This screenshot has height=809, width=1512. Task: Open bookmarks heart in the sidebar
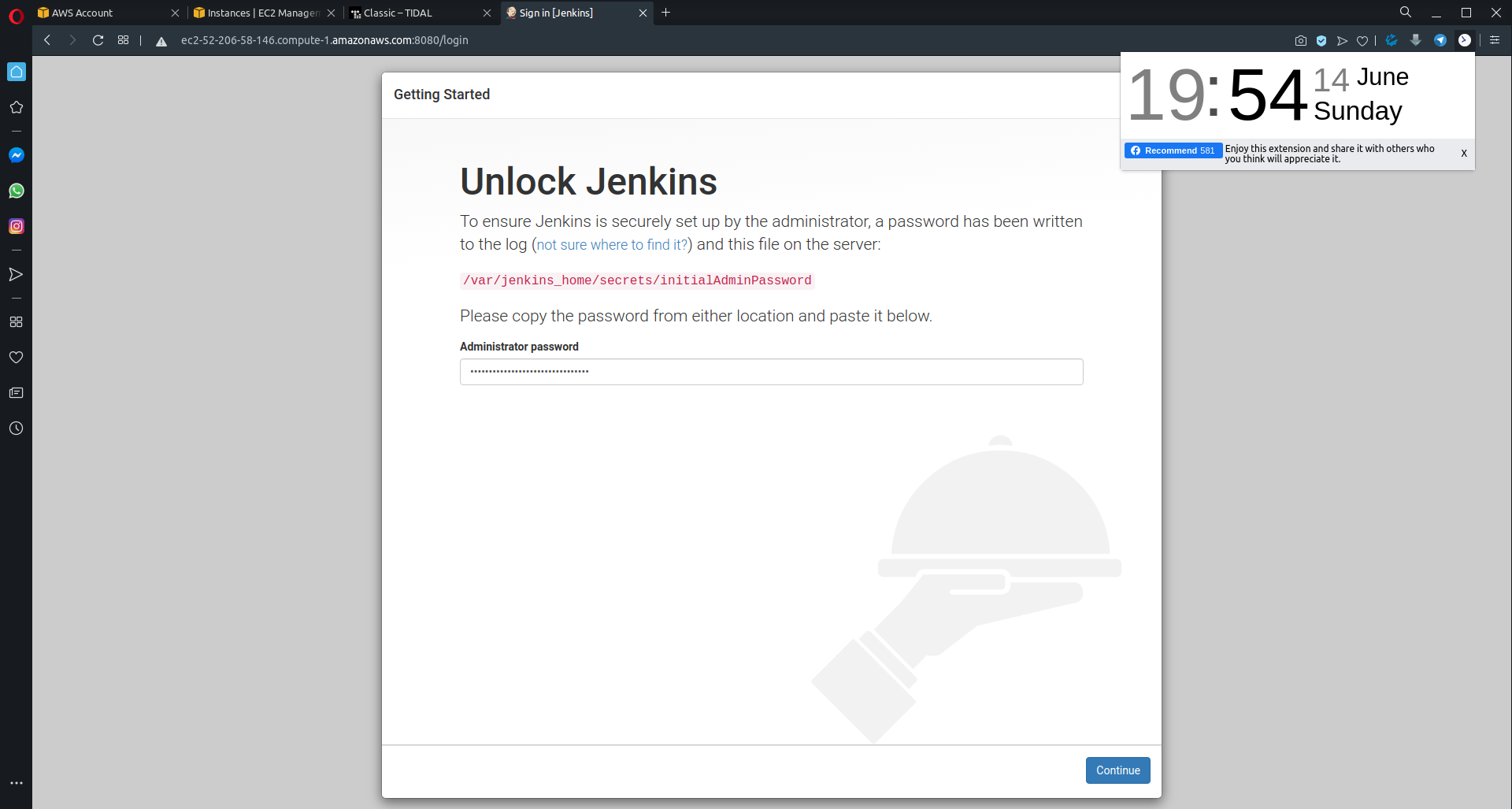[x=17, y=358]
